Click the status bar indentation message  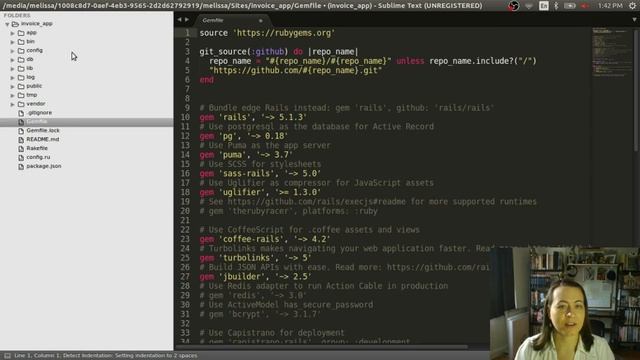coord(106,356)
